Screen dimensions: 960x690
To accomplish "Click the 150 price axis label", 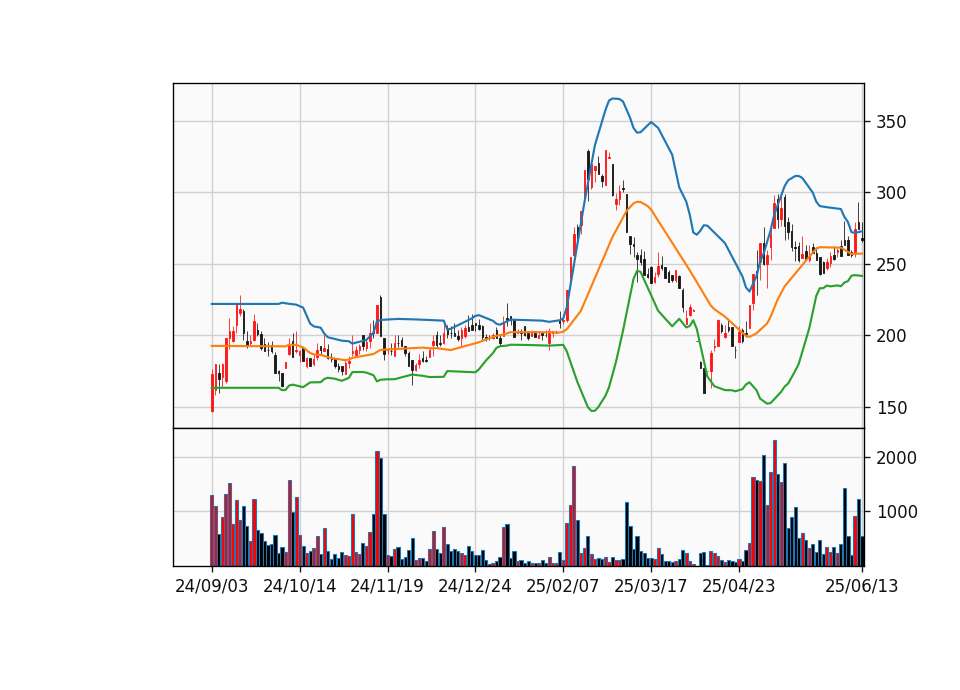I will tap(891, 408).
